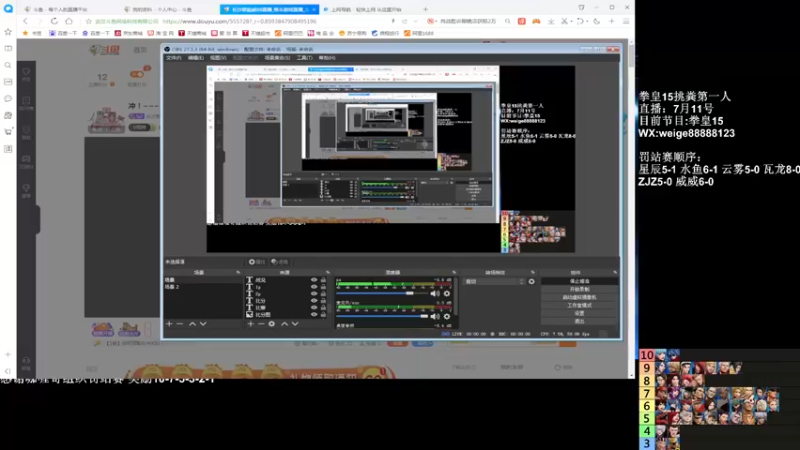Adjust second mixer channel volume slider
800x450 pixels.
coord(382,316)
